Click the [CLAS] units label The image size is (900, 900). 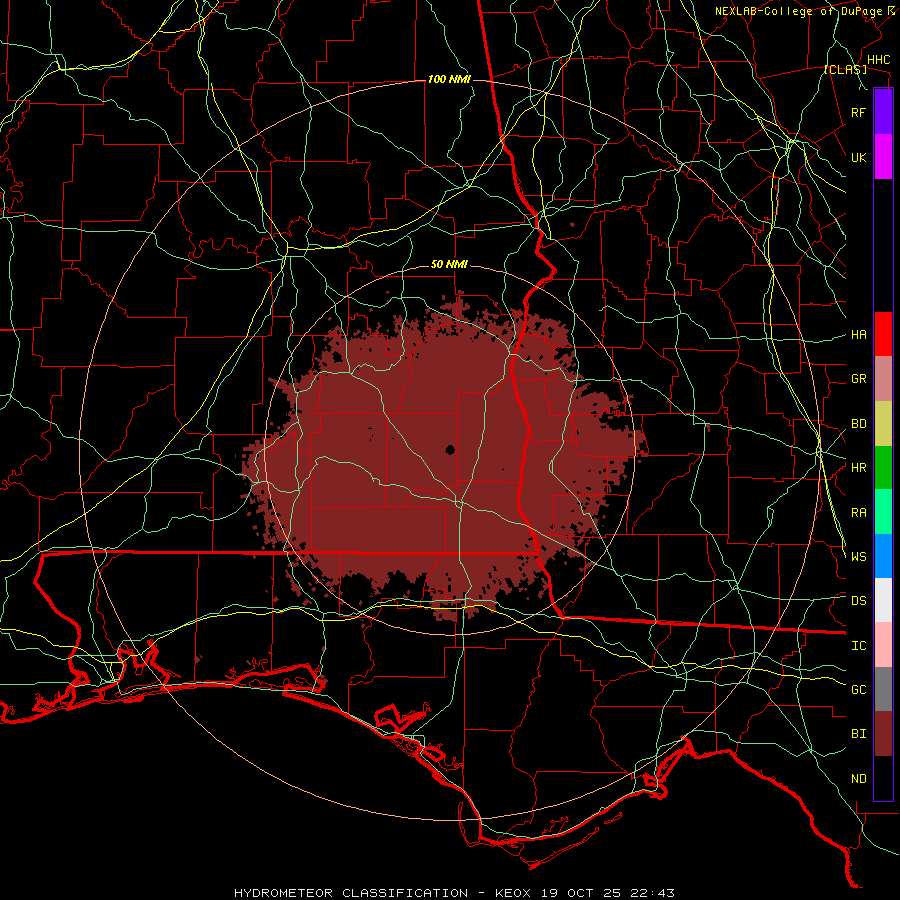pos(845,70)
